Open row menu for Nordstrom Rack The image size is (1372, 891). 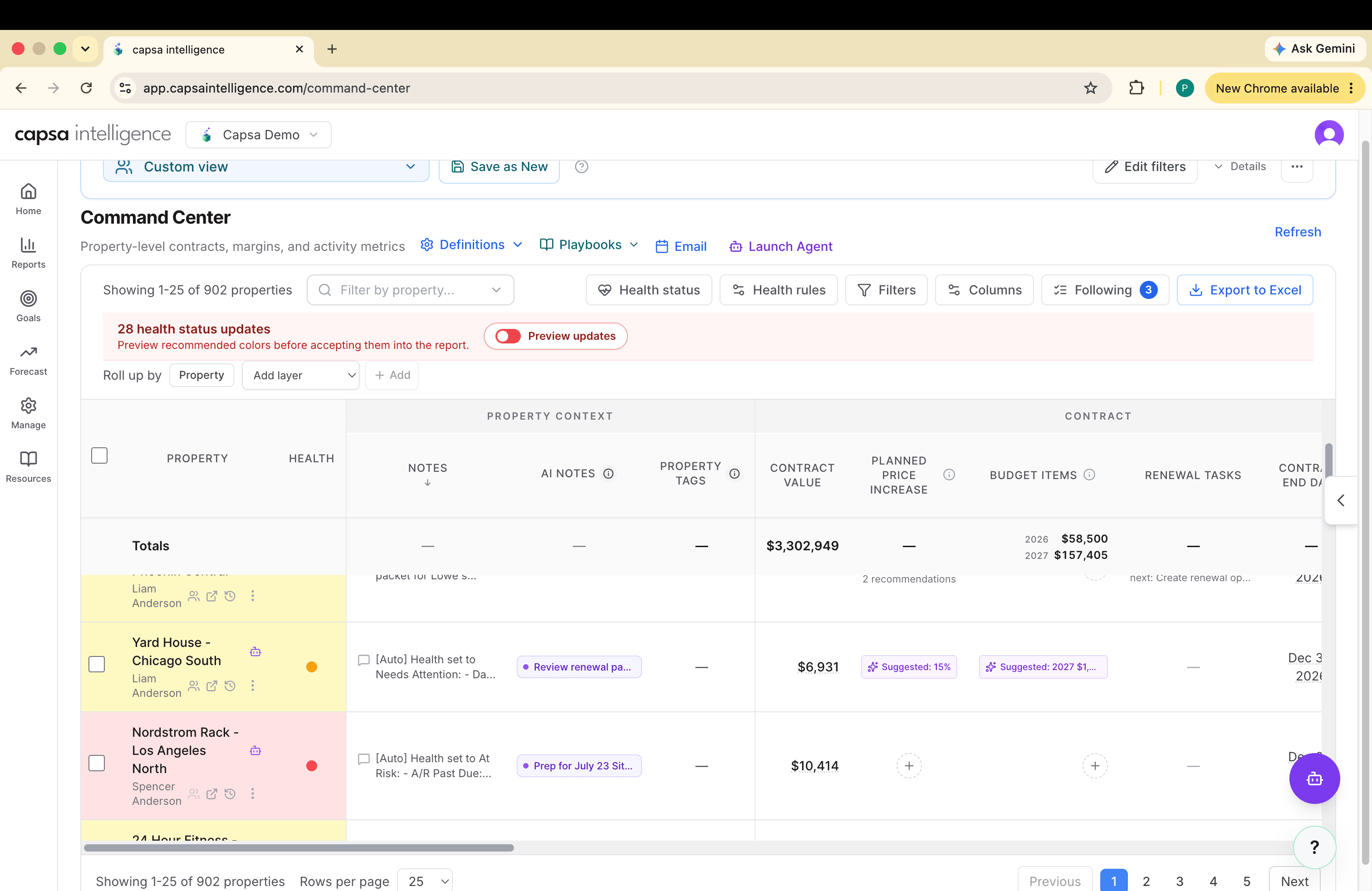coord(253,793)
